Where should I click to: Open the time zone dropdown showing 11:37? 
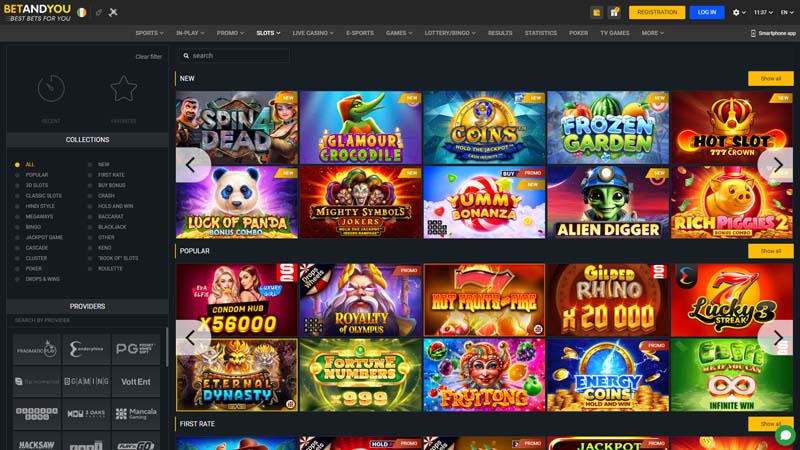tap(763, 12)
